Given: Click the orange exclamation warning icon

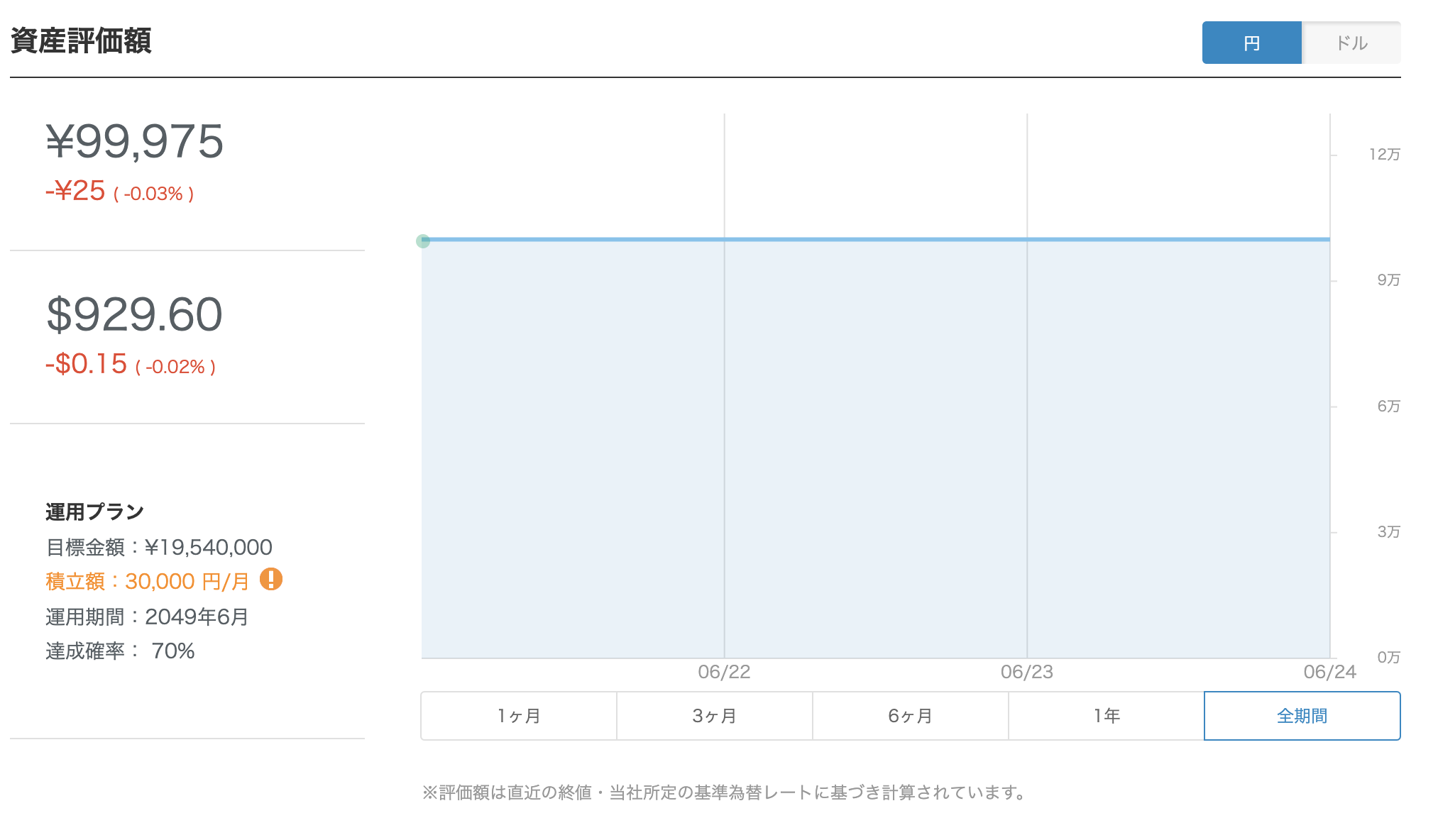Looking at the screenshot, I should 271,580.
